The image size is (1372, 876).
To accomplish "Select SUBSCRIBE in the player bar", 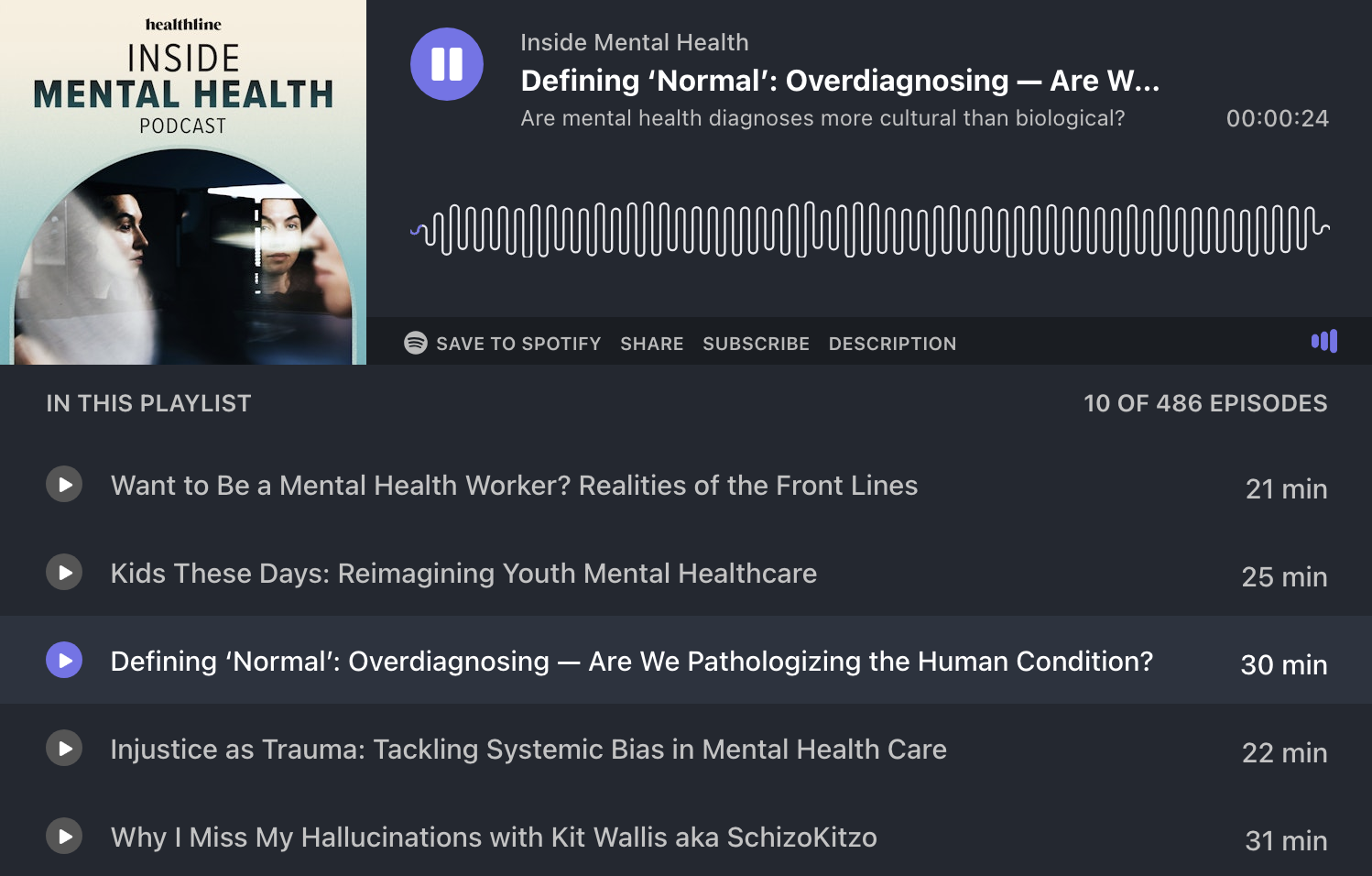I will coord(757,344).
